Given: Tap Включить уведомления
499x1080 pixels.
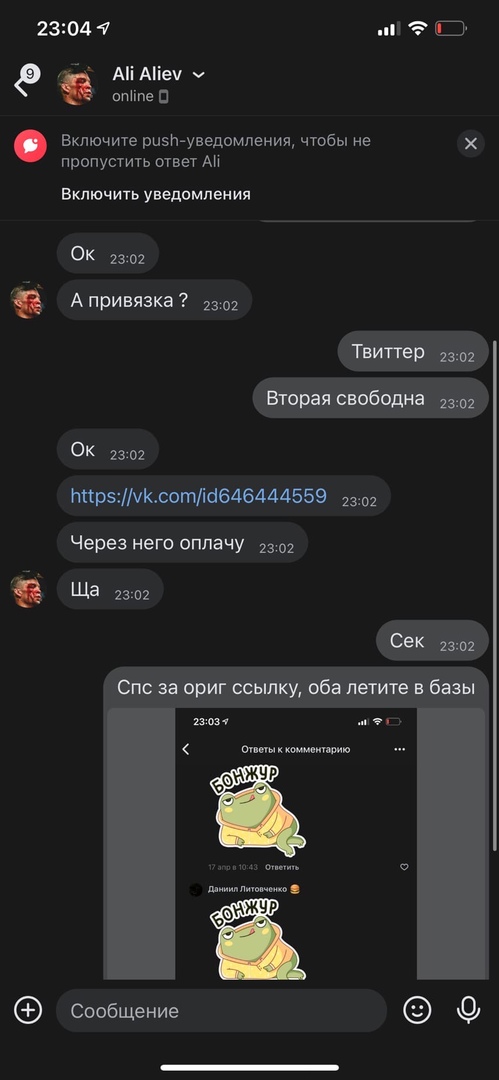Looking at the screenshot, I should (156, 194).
